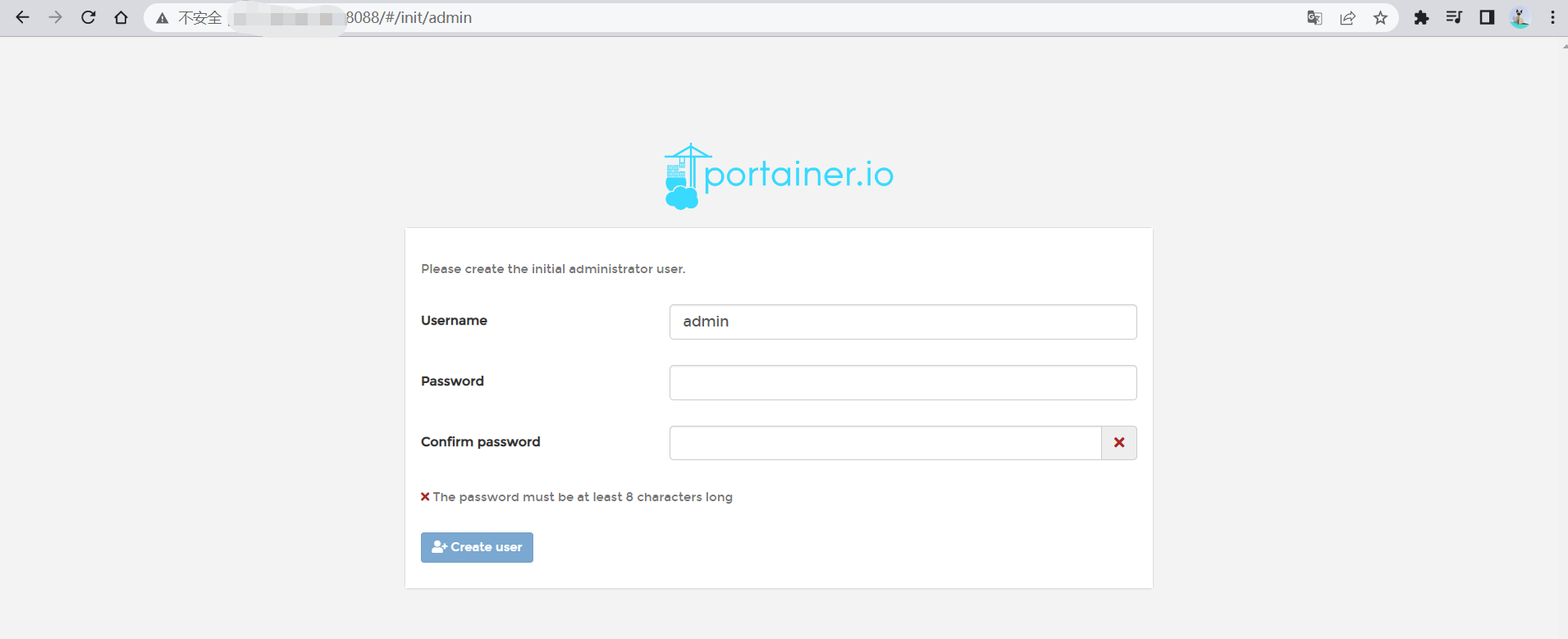Click the share page icon

pos(1347,18)
